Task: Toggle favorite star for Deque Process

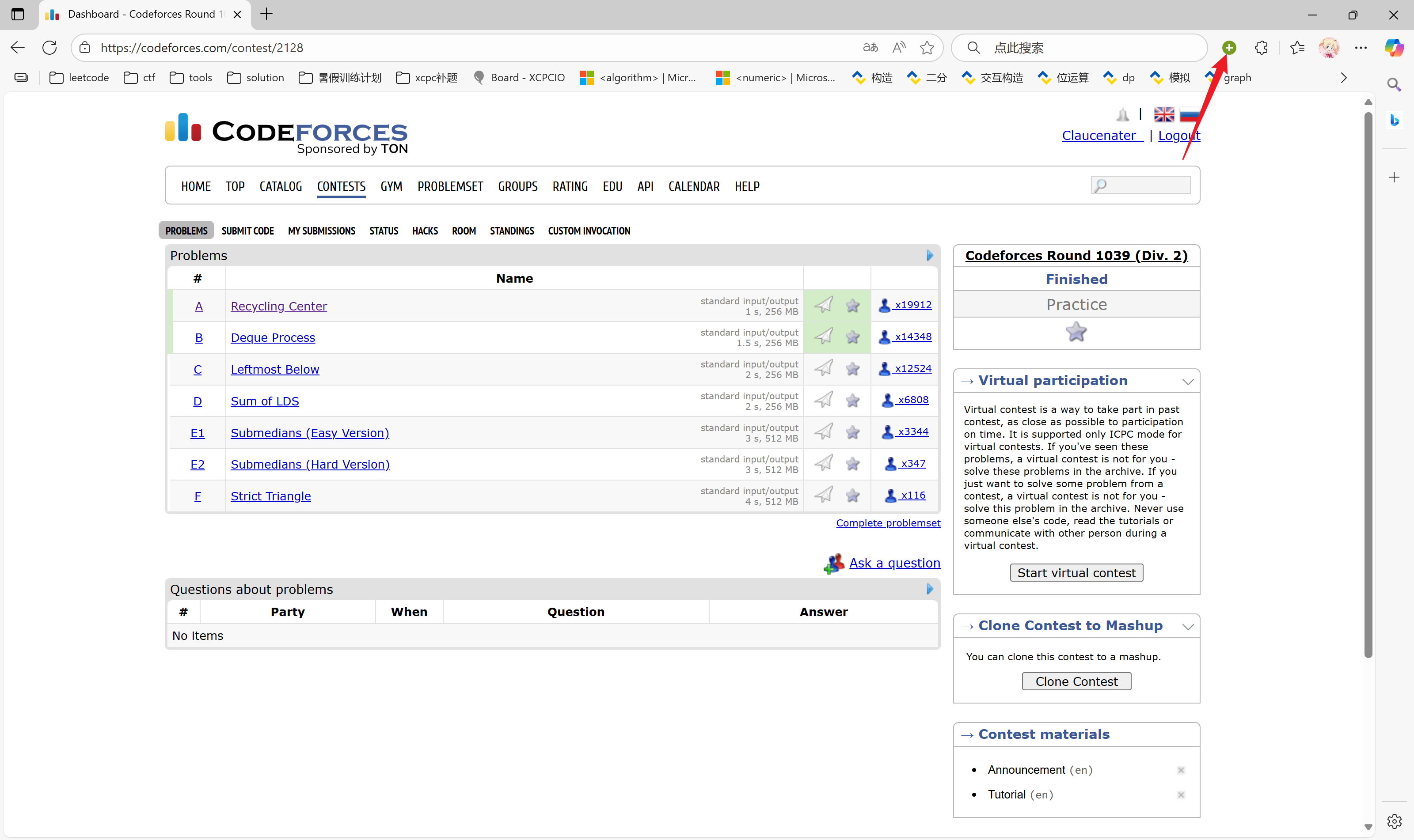Action: (x=852, y=337)
